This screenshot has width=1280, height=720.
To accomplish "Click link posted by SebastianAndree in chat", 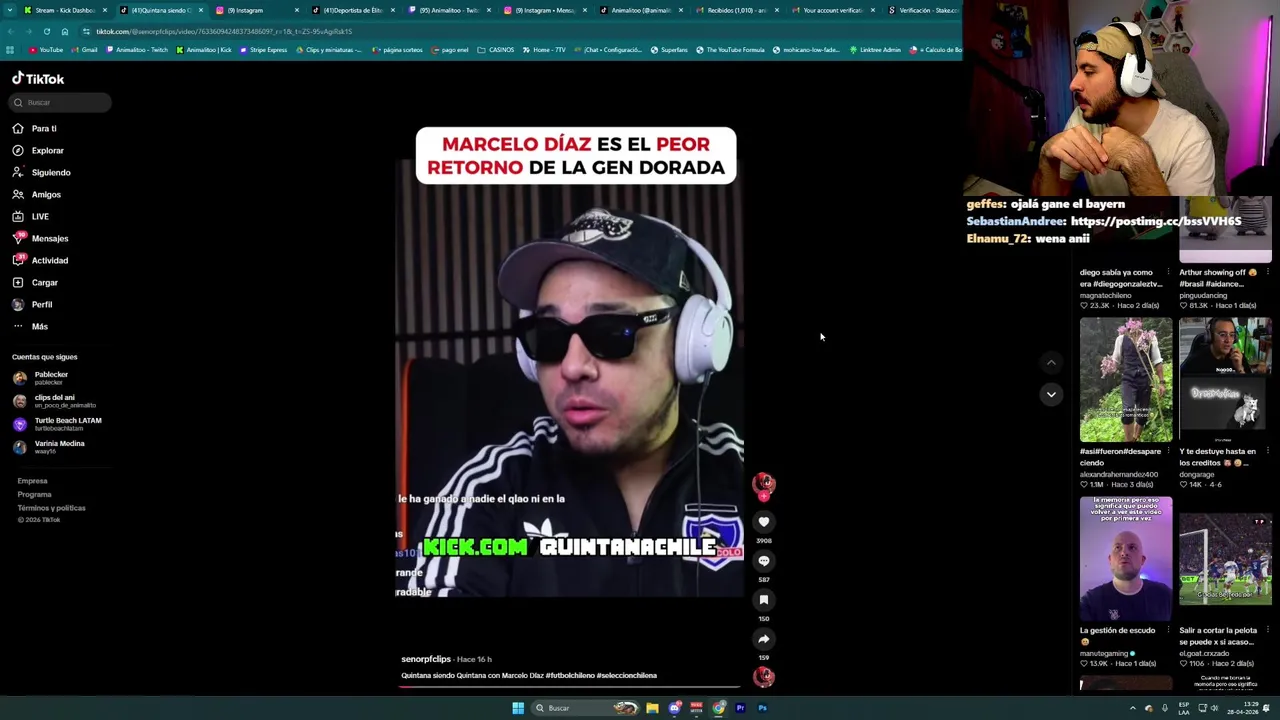I will 1155,221.
